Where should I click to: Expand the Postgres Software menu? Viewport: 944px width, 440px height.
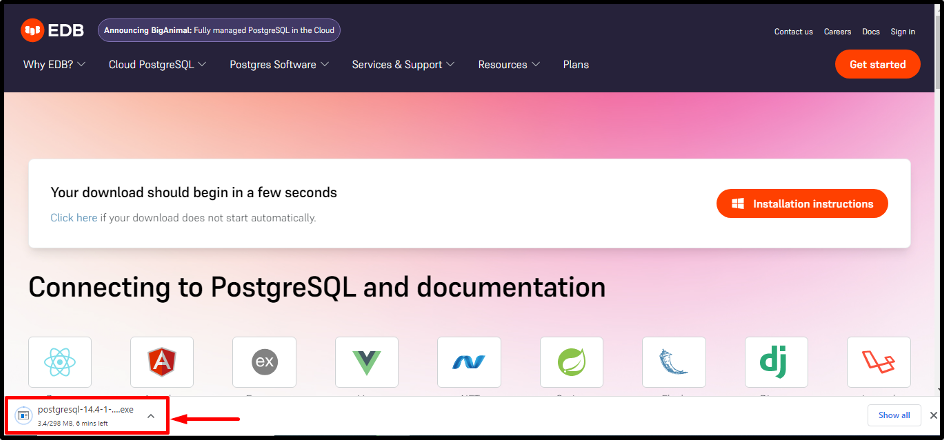279,64
